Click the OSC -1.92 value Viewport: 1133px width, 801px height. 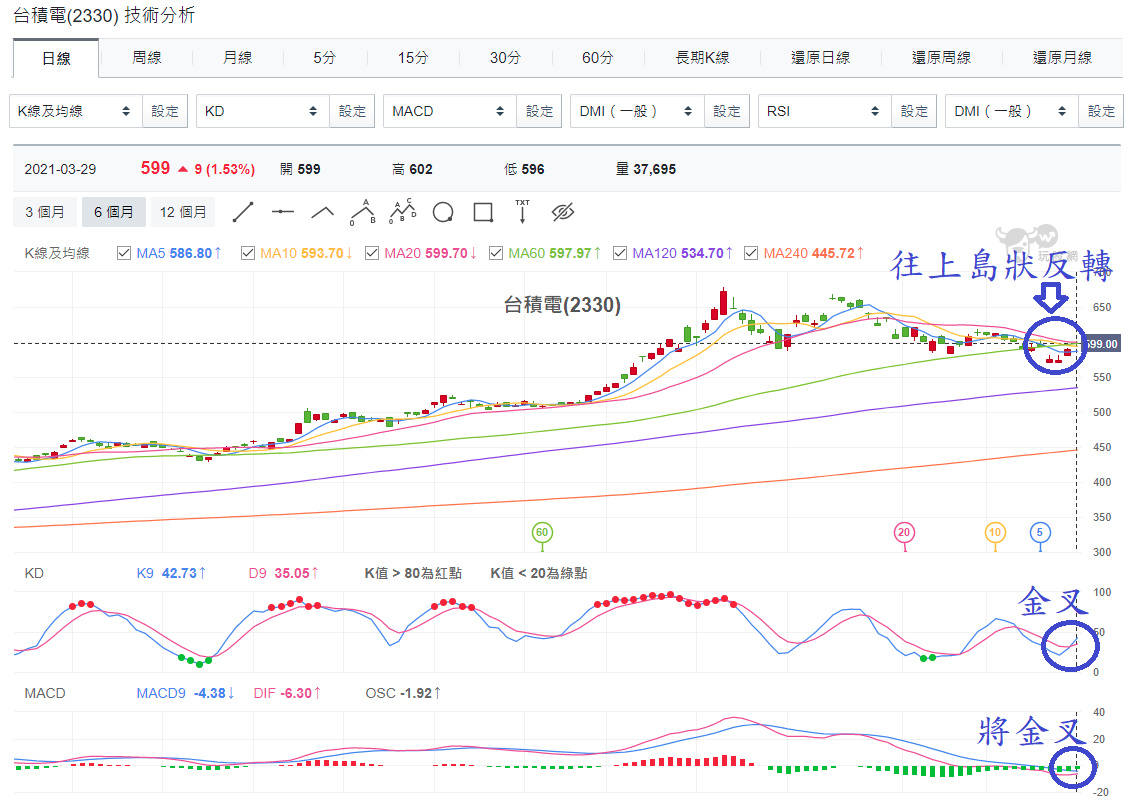pyautogui.click(x=402, y=693)
